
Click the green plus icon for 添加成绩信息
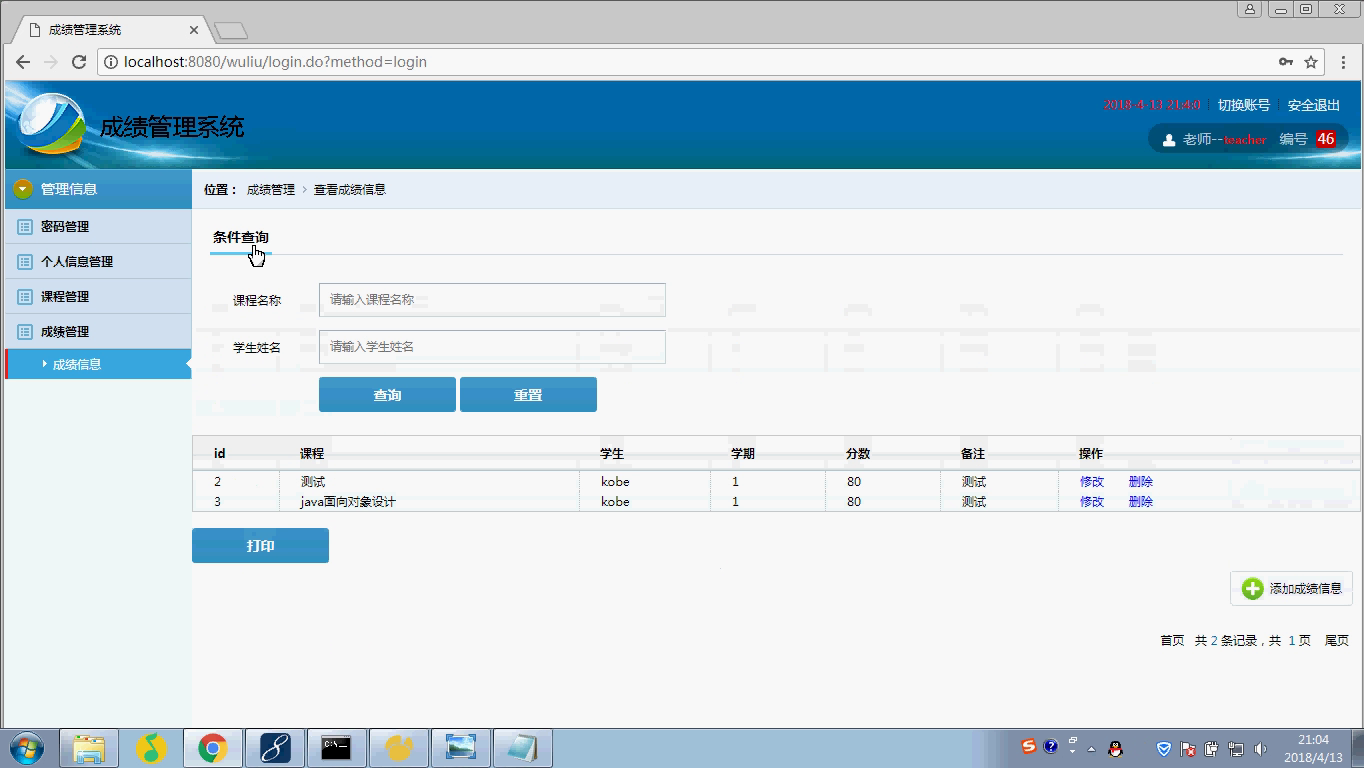[x=1252, y=588]
